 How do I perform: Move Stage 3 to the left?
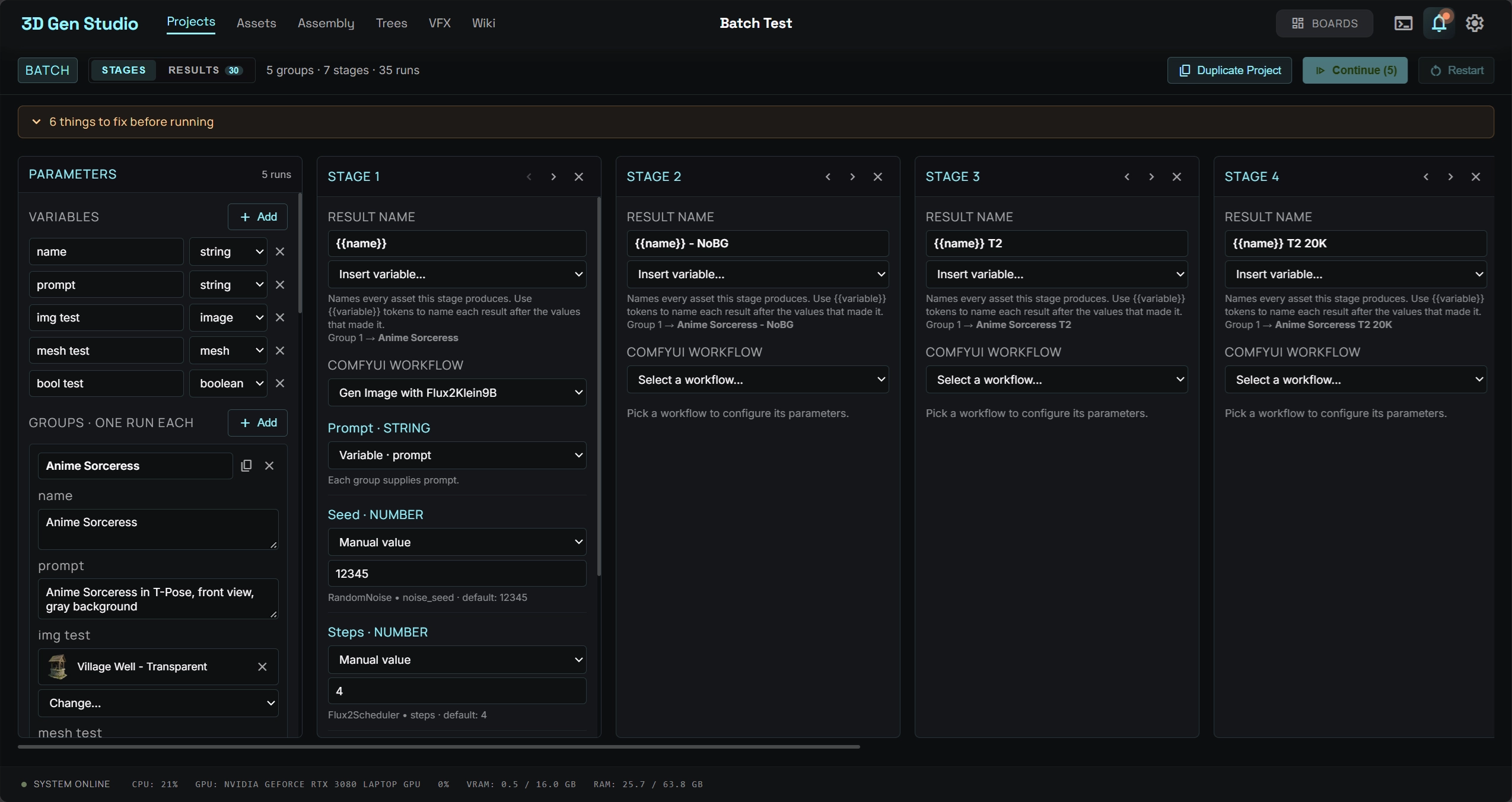[1127, 177]
